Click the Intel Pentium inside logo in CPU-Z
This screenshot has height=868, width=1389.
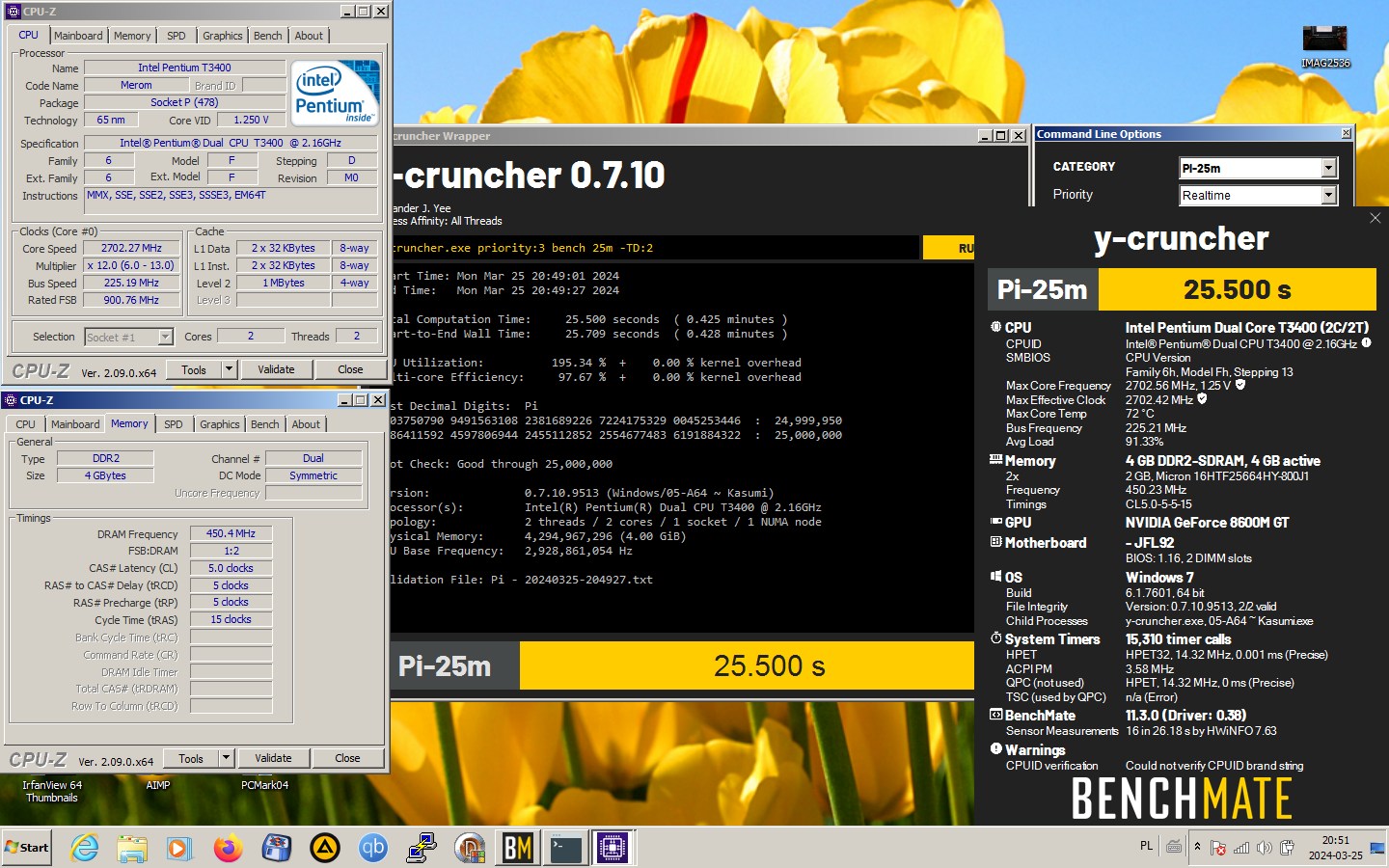[x=336, y=93]
